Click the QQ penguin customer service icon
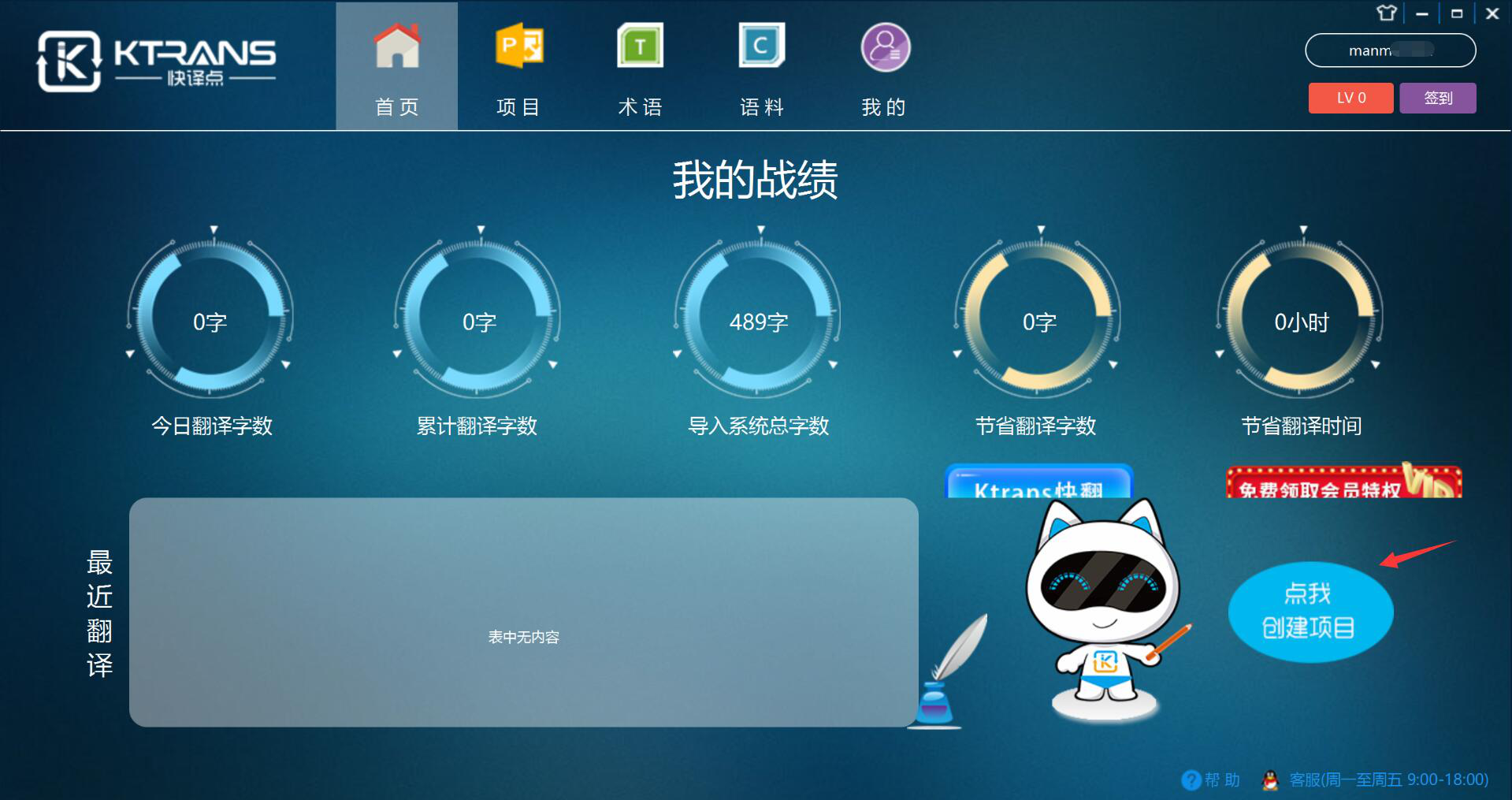 (1270, 780)
